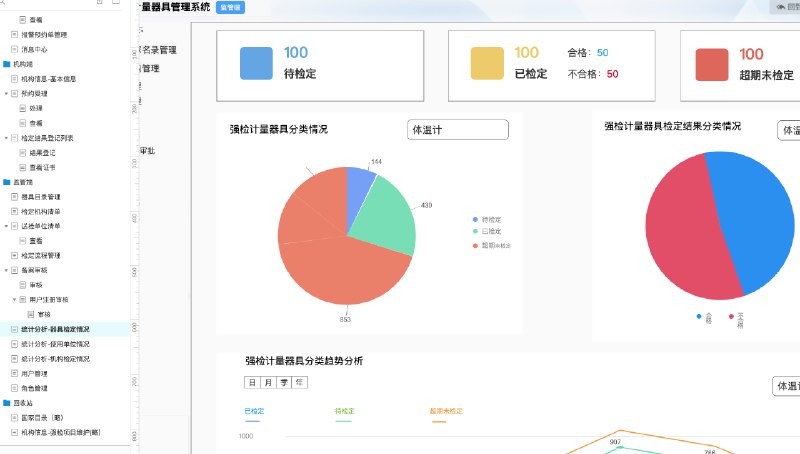Screen dimensions: 800x454
Task: Click the 统计分析-使用单位情况 page icon
Action: coord(14,344)
